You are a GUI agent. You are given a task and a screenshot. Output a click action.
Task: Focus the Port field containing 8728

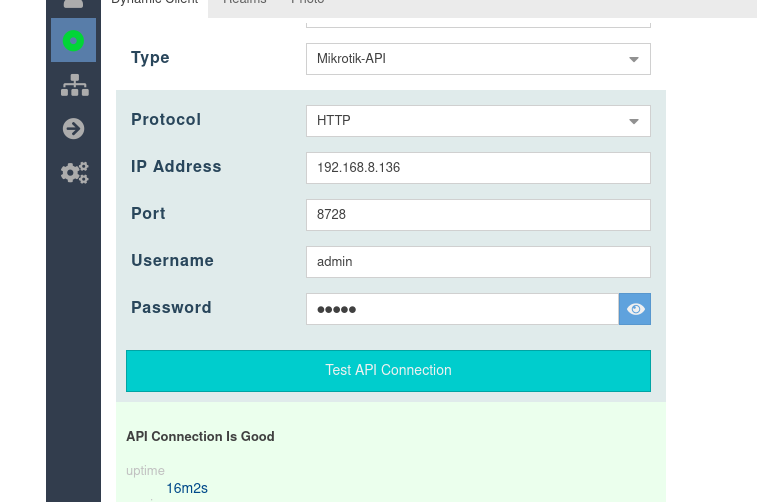478,215
